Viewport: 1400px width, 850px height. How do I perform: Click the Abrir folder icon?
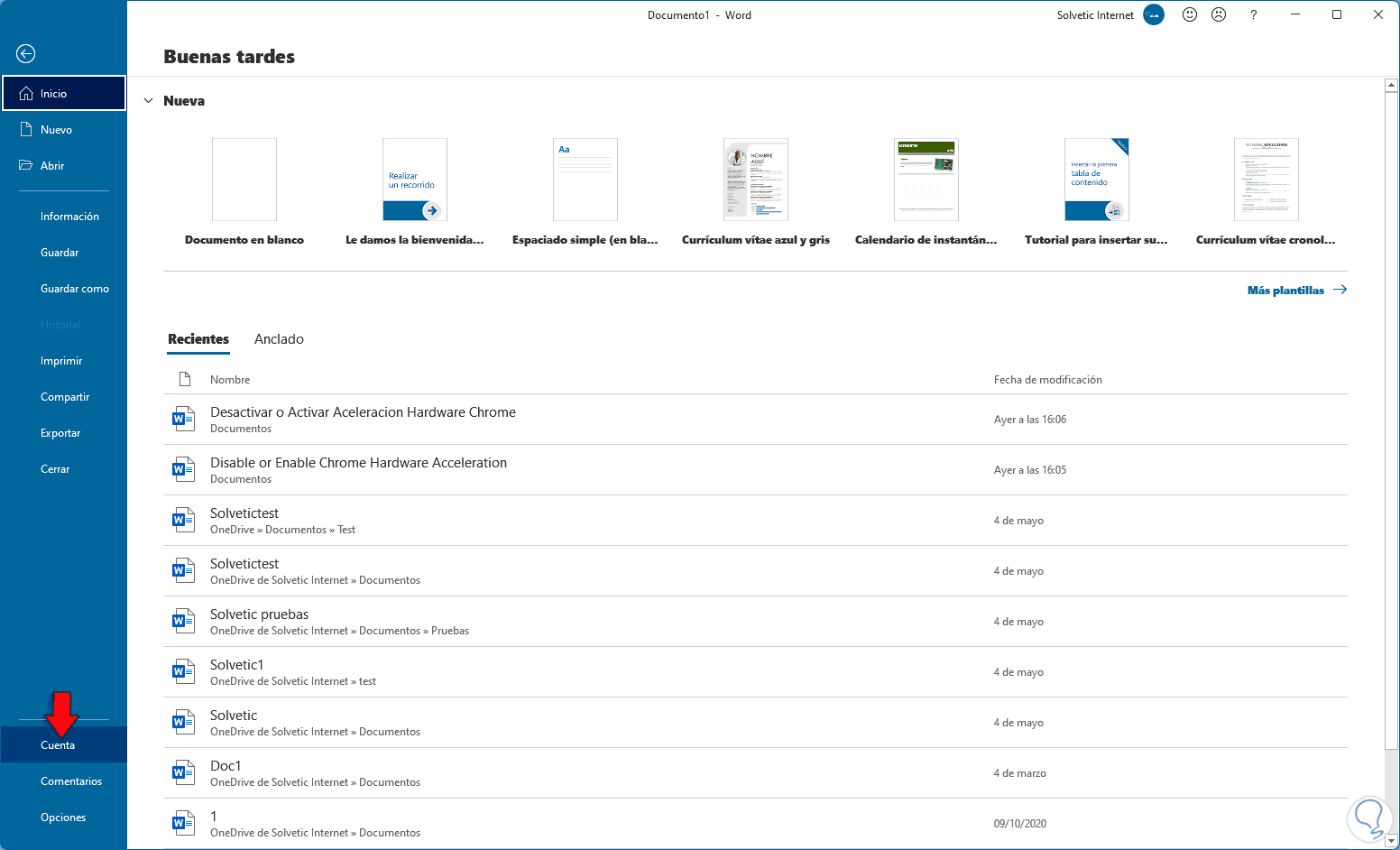(x=26, y=166)
